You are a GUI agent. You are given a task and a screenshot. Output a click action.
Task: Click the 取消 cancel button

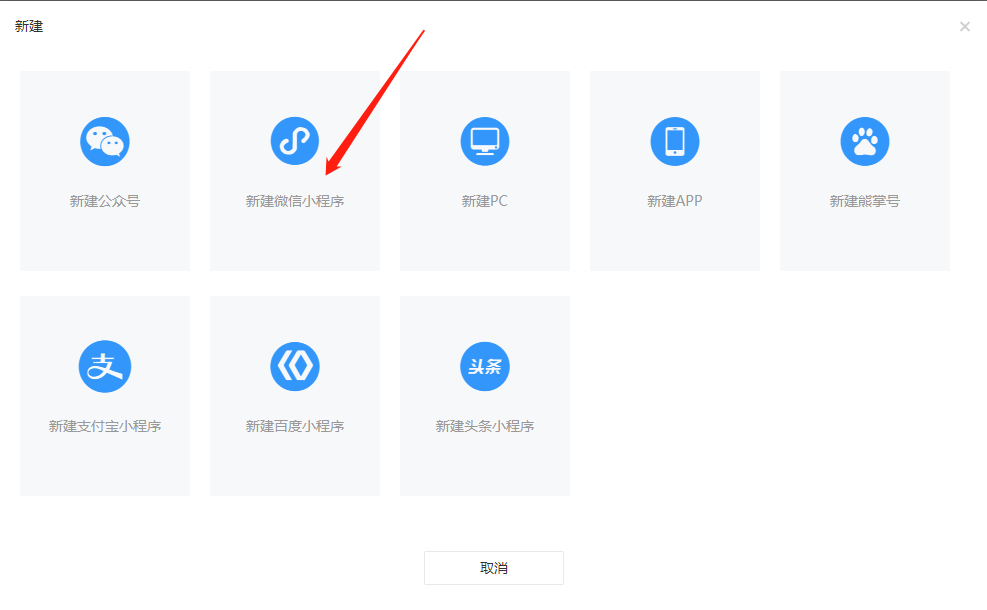pos(494,568)
